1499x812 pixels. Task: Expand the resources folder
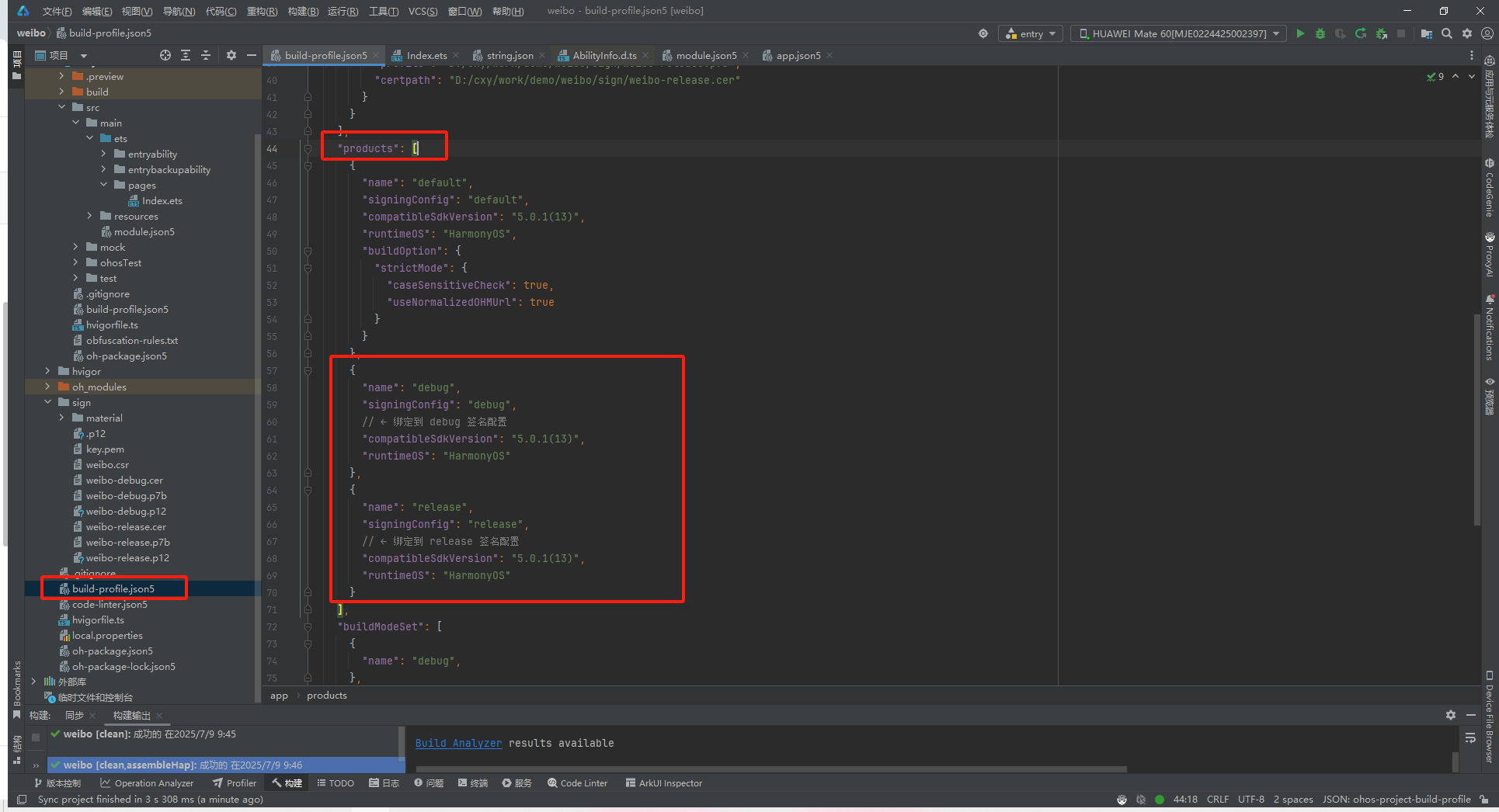pyautogui.click(x=89, y=216)
